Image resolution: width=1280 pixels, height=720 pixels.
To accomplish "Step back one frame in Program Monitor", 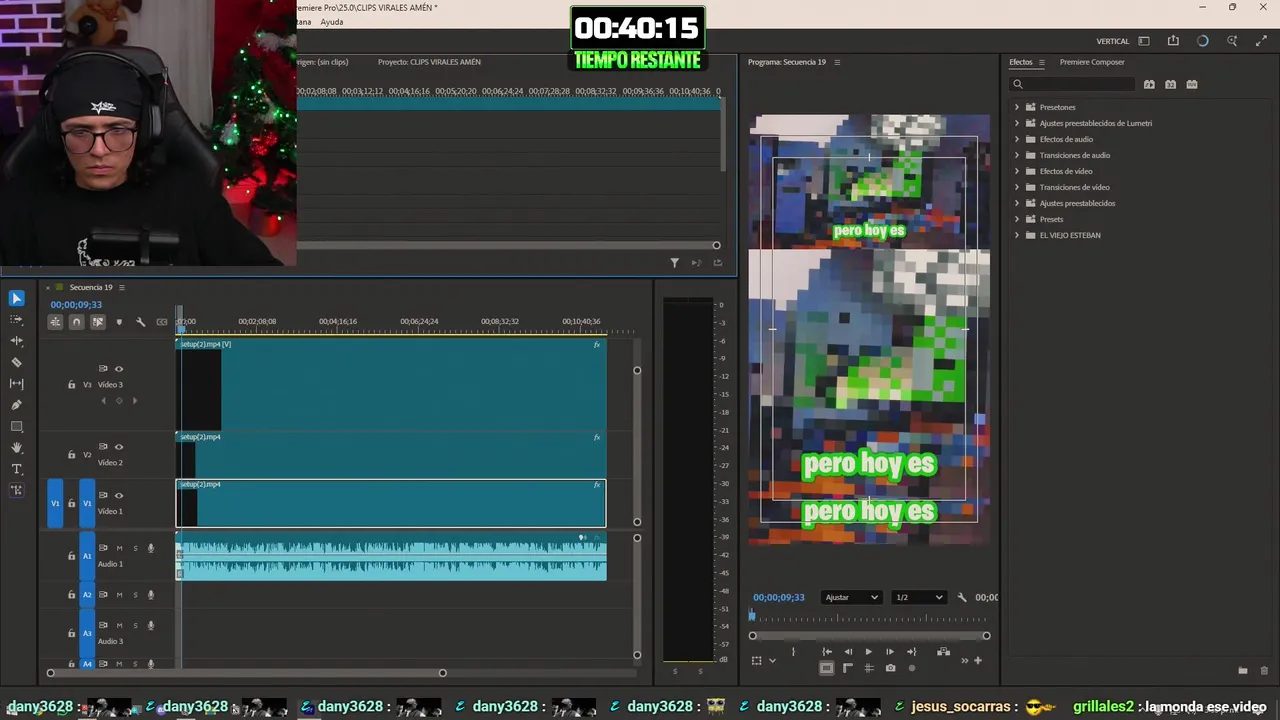I will pyautogui.click(x=848, y=651).
